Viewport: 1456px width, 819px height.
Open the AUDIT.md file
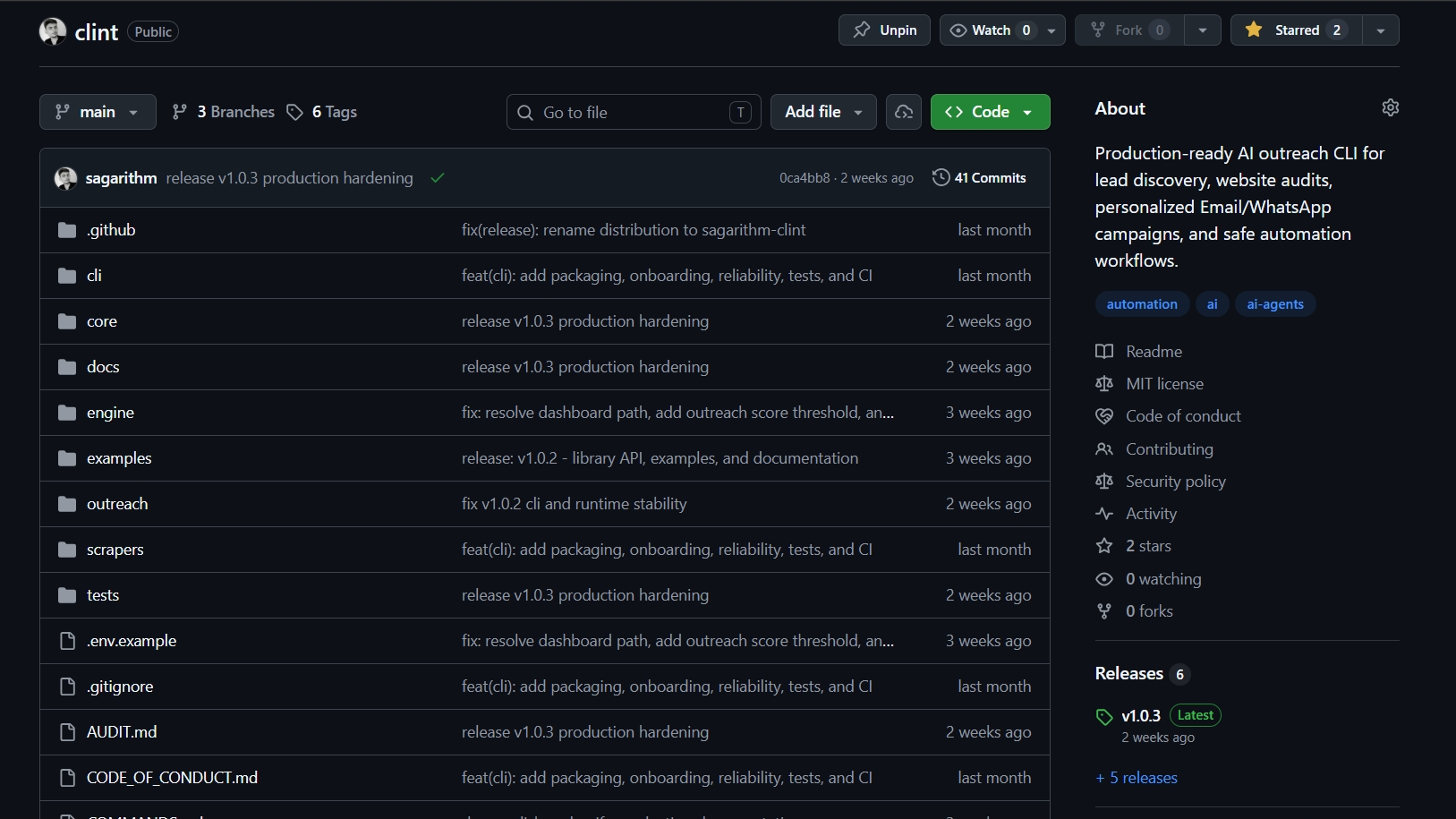pyautogui.click(x=122, y=732)
